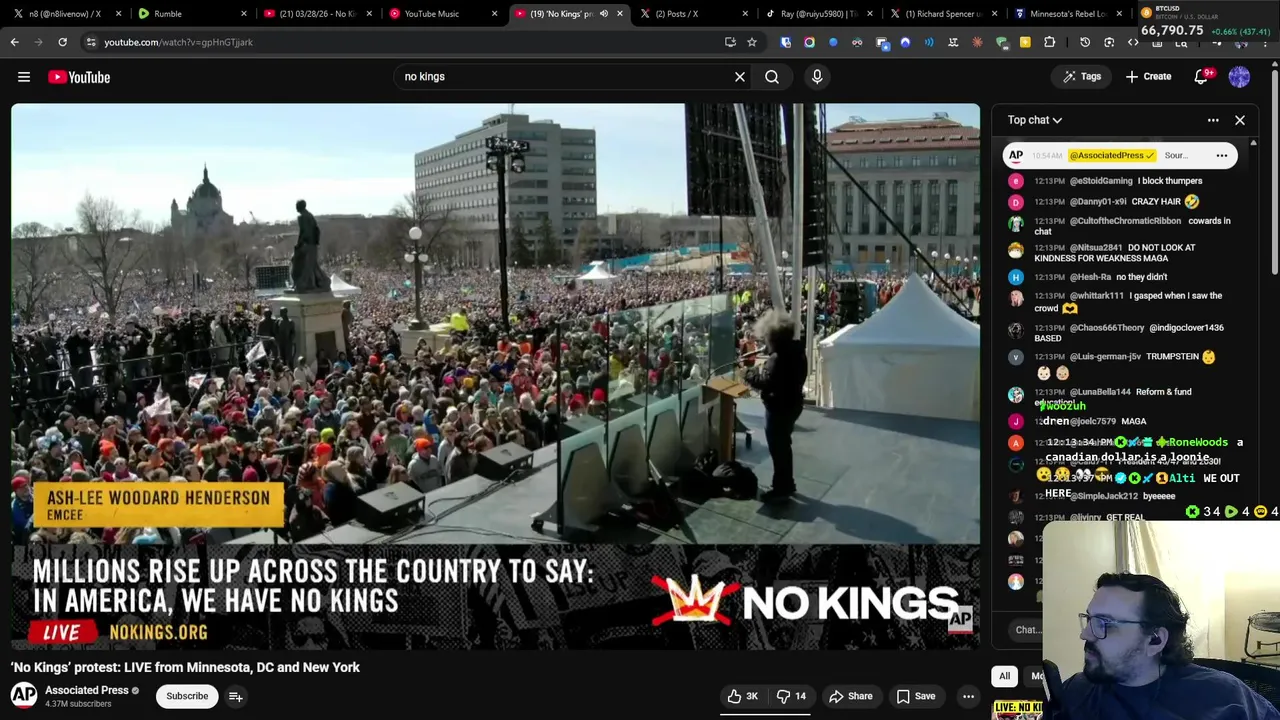The height and width of the screenshot is (720, 1280).
Task: Switch to the n8 (@n8livenow) X tab
Action: (x=65, y=14)
